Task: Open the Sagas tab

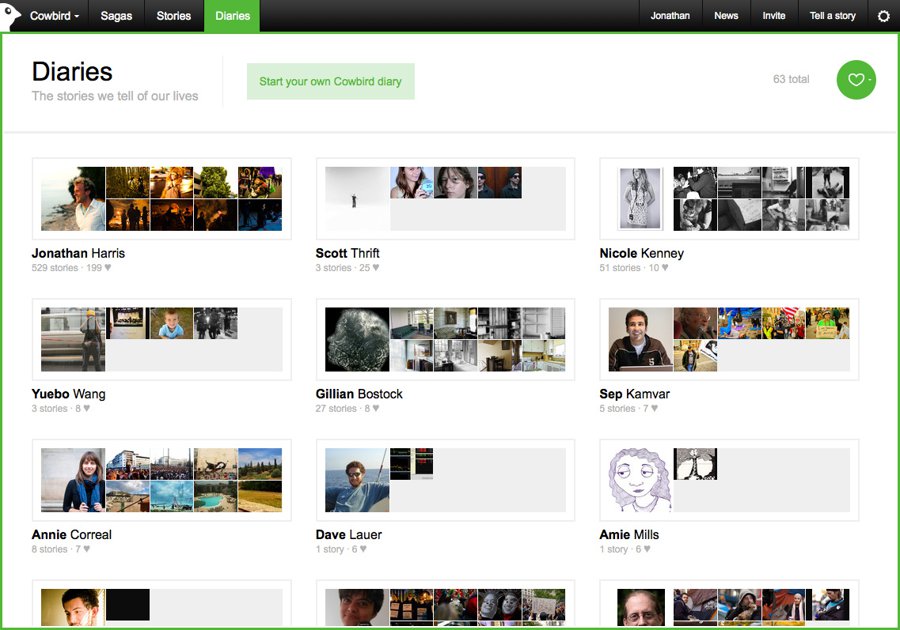Action: click(x=117, y=15)
